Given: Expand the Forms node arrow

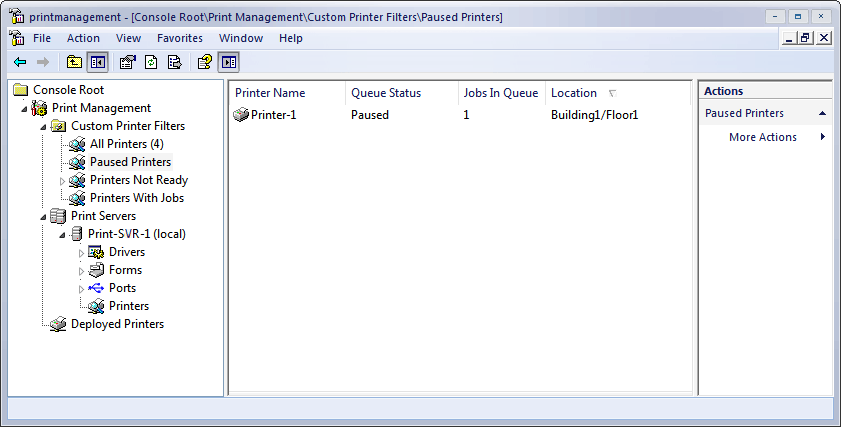Looking at the screenshot, I should (x=82, y=271).
